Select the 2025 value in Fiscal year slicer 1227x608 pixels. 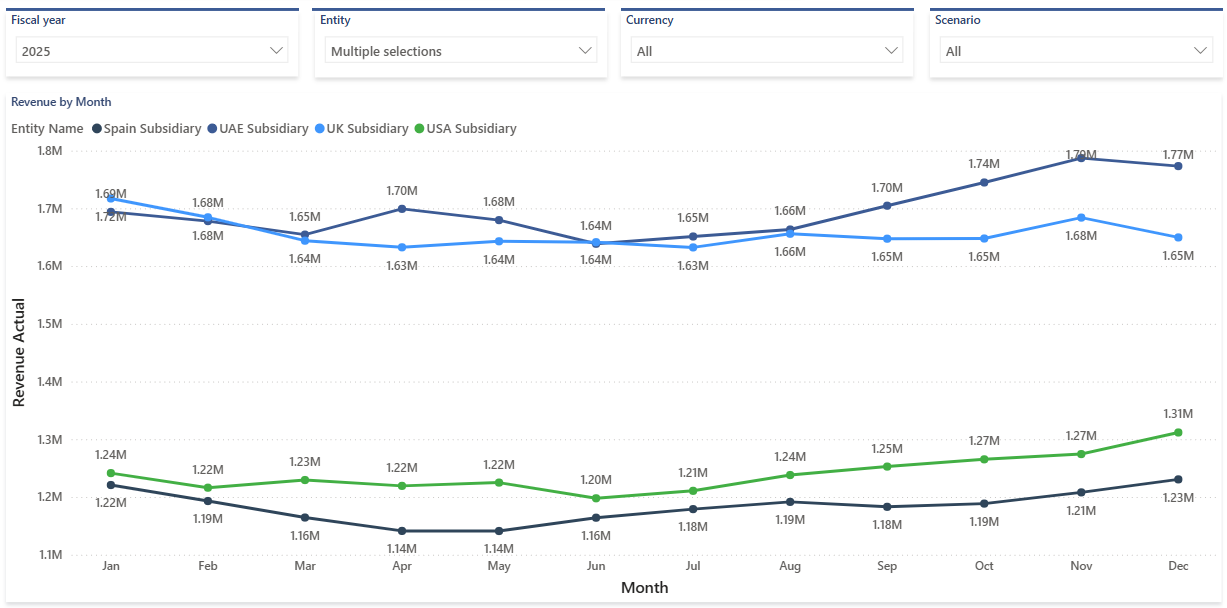point(38,50)
